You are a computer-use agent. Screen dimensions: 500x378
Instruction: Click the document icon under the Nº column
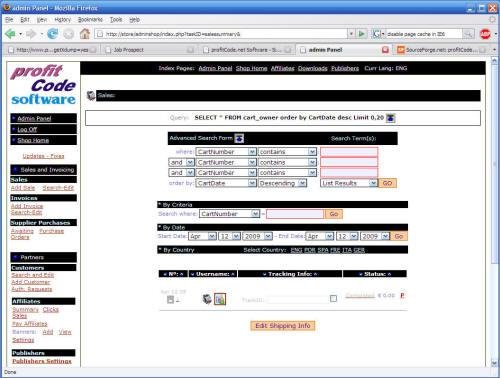tap(170, 299)
